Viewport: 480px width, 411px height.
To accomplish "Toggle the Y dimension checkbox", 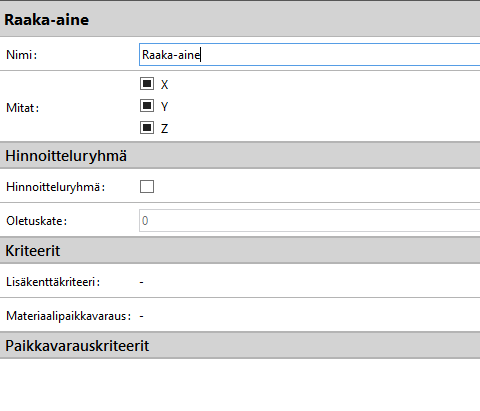I will point(147,106).
